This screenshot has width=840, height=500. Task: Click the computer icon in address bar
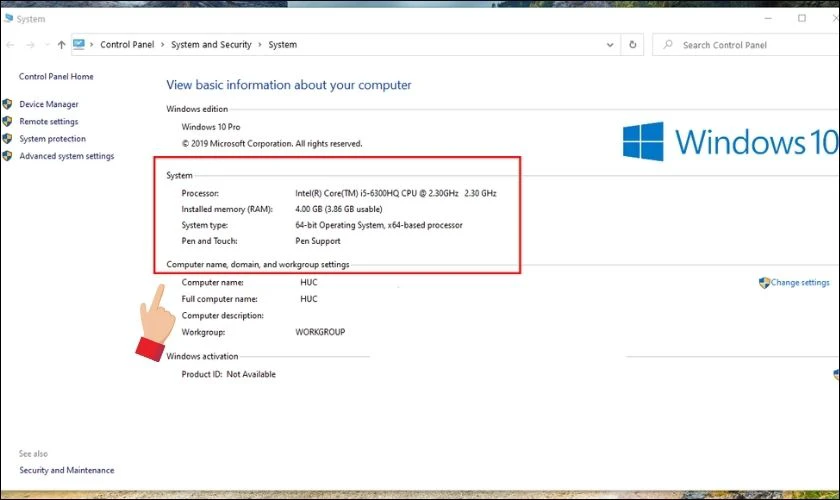click(x=79, y=44)
